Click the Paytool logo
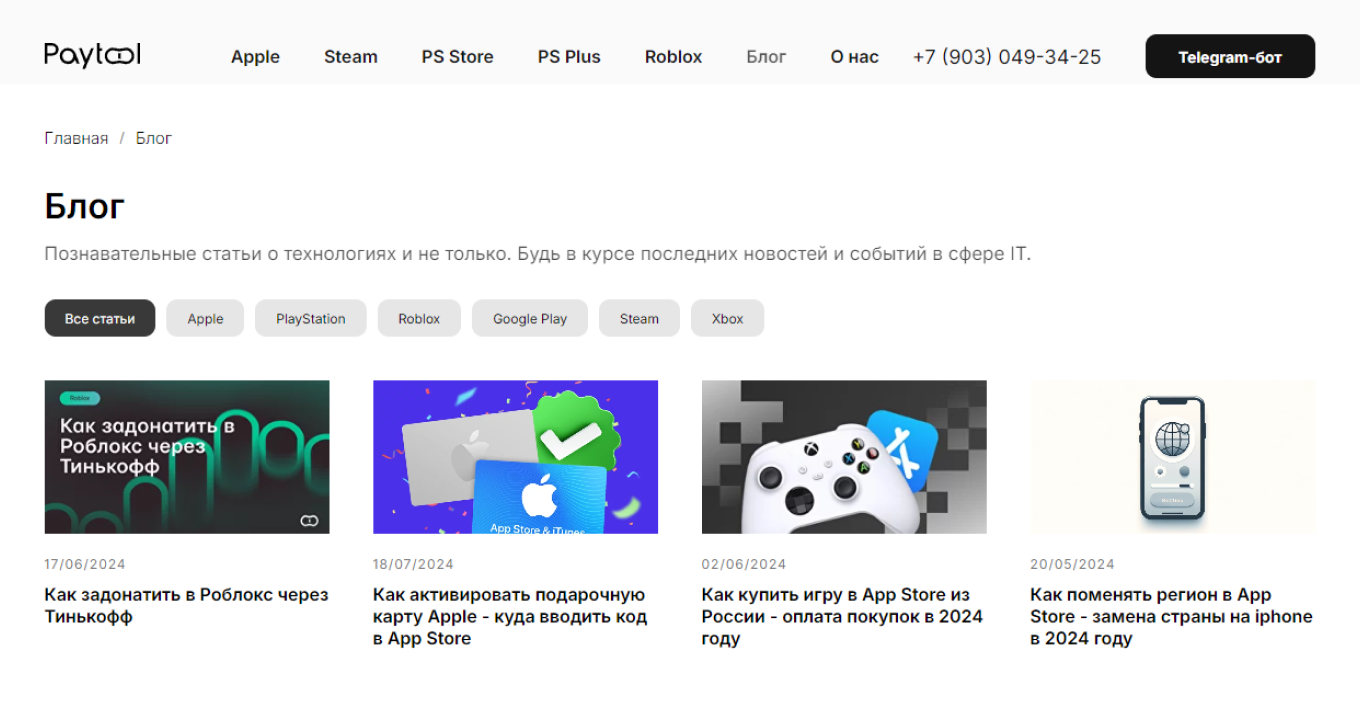Screen dimensions: 1360x713 pos(92,56)
